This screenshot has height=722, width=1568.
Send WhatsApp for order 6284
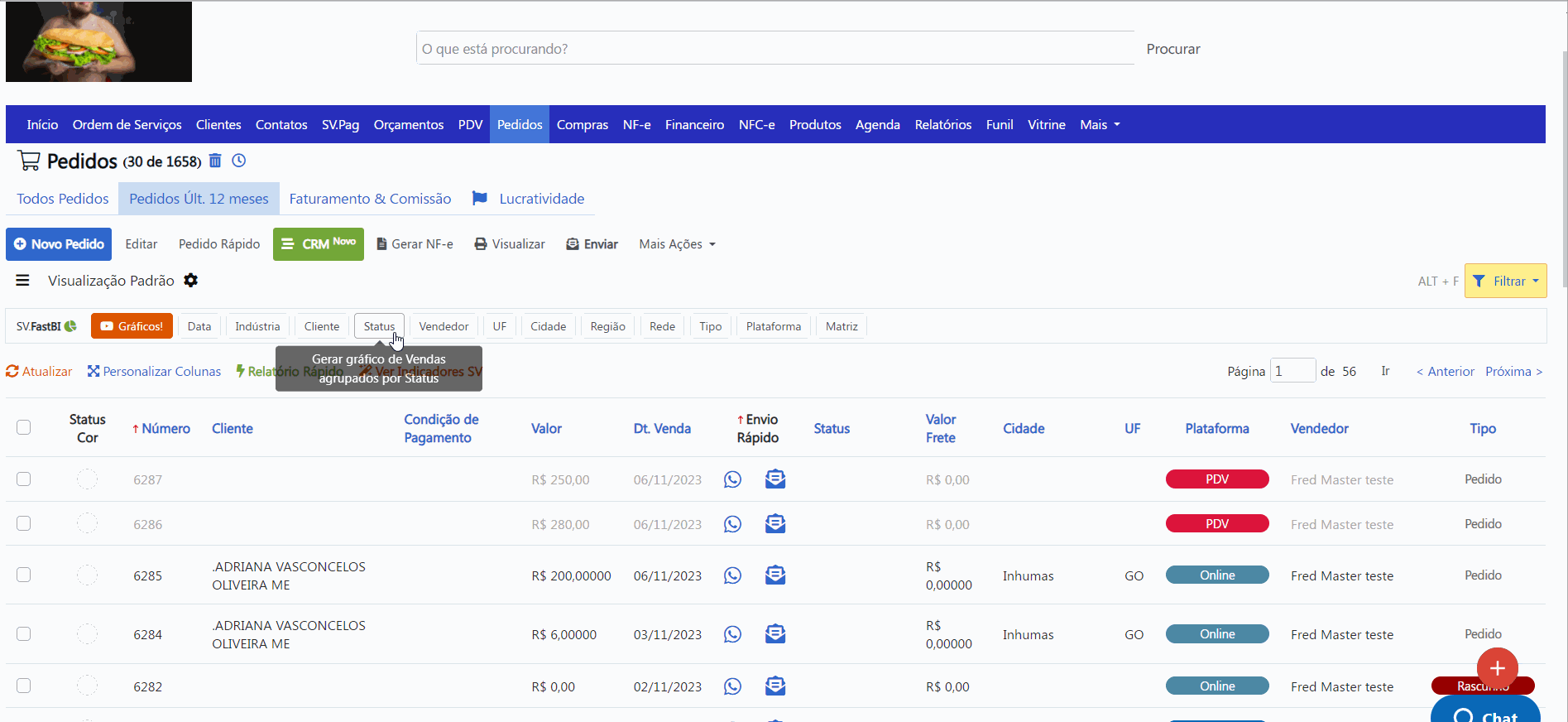(x=732, y=634)
